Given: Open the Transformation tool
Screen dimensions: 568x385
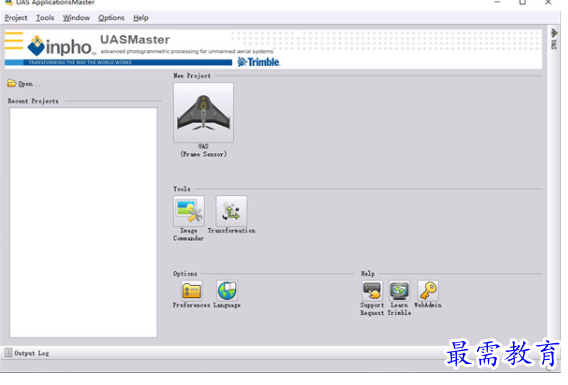Looking at the screenshot, I should pyautogui.click(x=231, y=211).
